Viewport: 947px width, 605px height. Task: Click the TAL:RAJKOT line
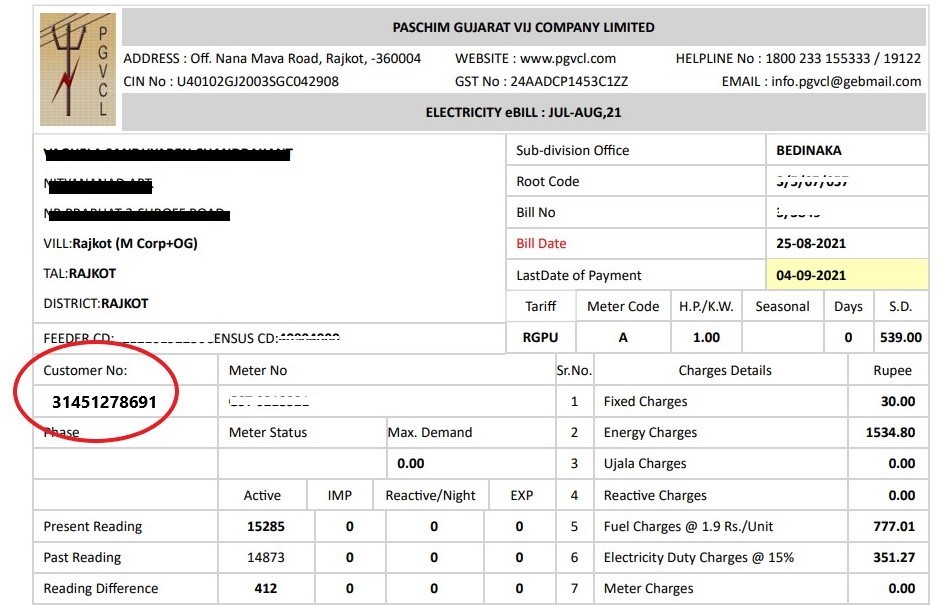point(80,274)
